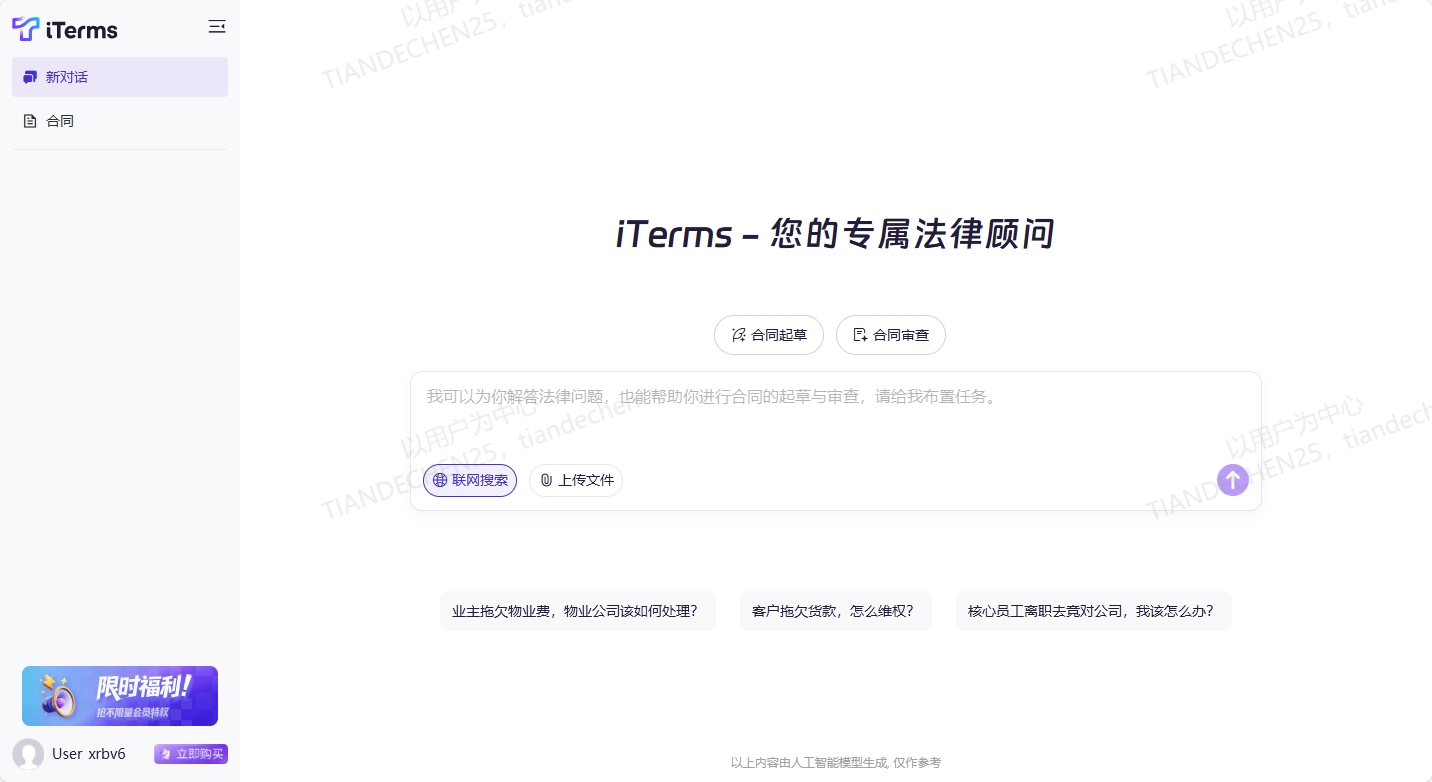Click the AI disclaimer text at page bottom

pyautogui.click(x=835, y=763)
